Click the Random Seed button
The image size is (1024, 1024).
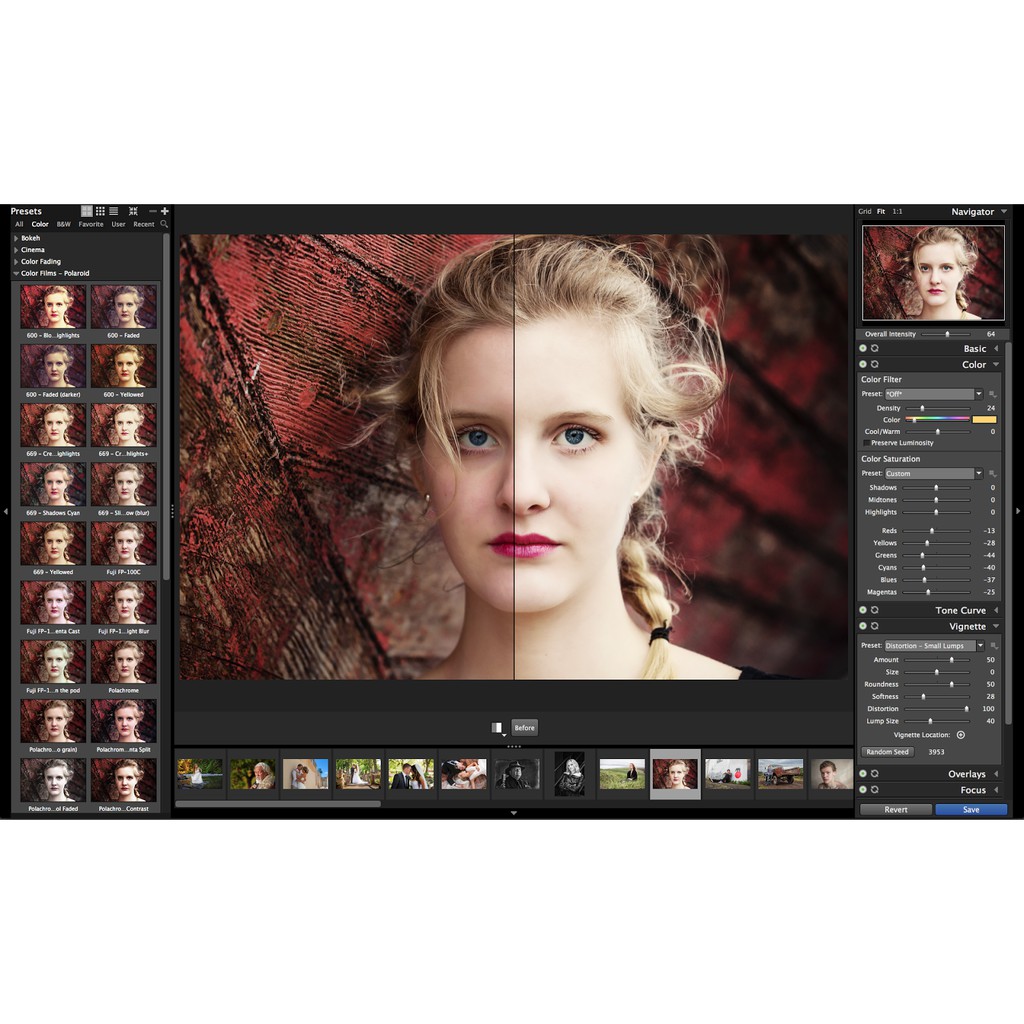pyautogui.click(x=887, y=752)
